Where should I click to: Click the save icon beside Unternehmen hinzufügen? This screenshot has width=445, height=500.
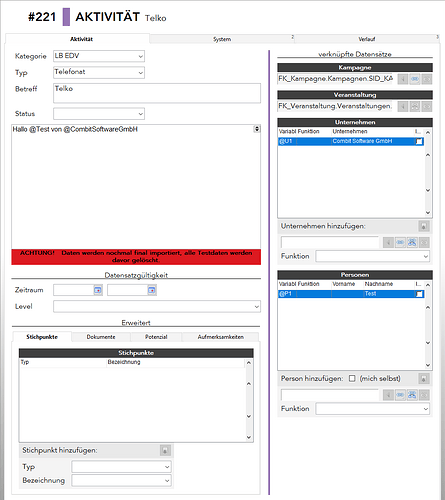click(424, 226)
